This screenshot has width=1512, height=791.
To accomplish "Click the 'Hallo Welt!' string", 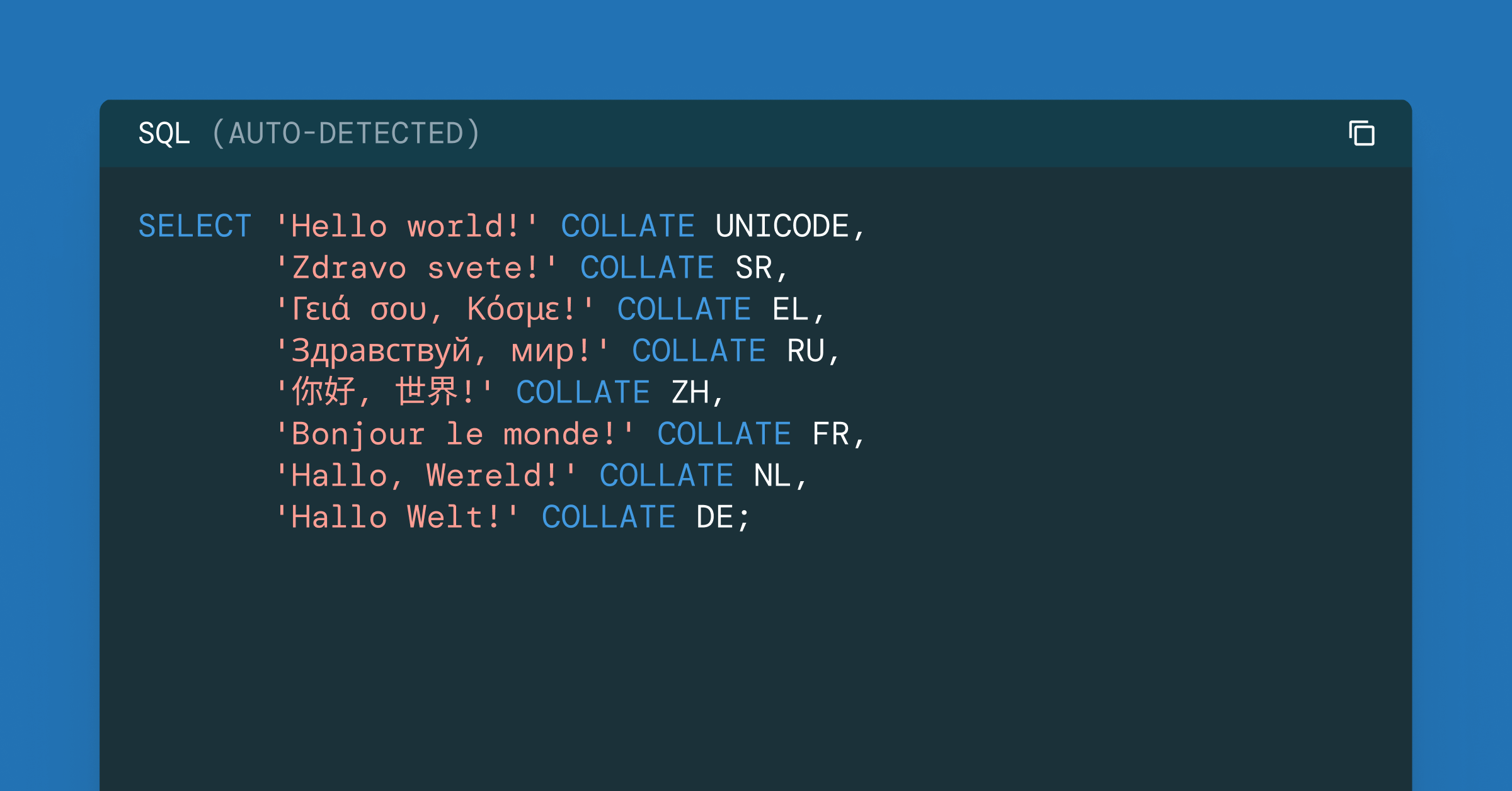I will [x=397, y=517].
